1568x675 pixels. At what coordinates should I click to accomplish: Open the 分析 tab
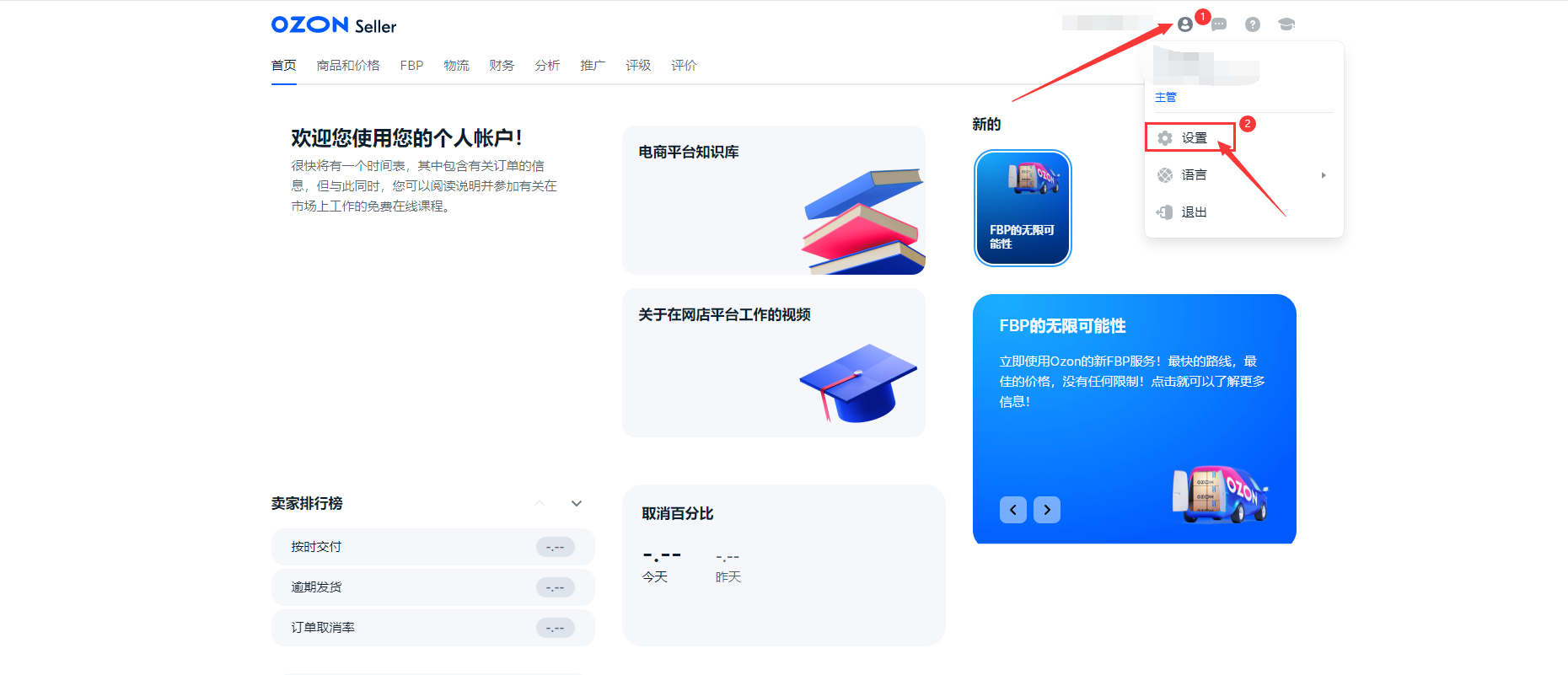pos(547,65)
